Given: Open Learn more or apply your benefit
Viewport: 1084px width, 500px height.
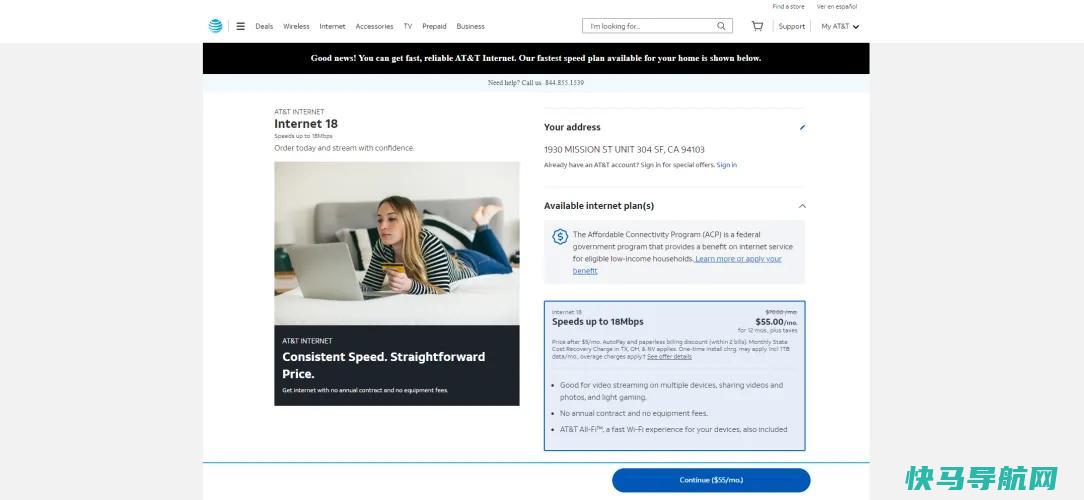Looking at the screenshot, I should point(738,259).
